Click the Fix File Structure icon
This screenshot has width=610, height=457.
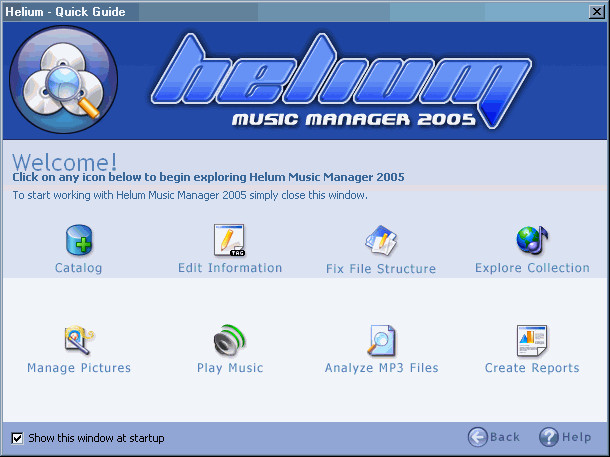381,240
